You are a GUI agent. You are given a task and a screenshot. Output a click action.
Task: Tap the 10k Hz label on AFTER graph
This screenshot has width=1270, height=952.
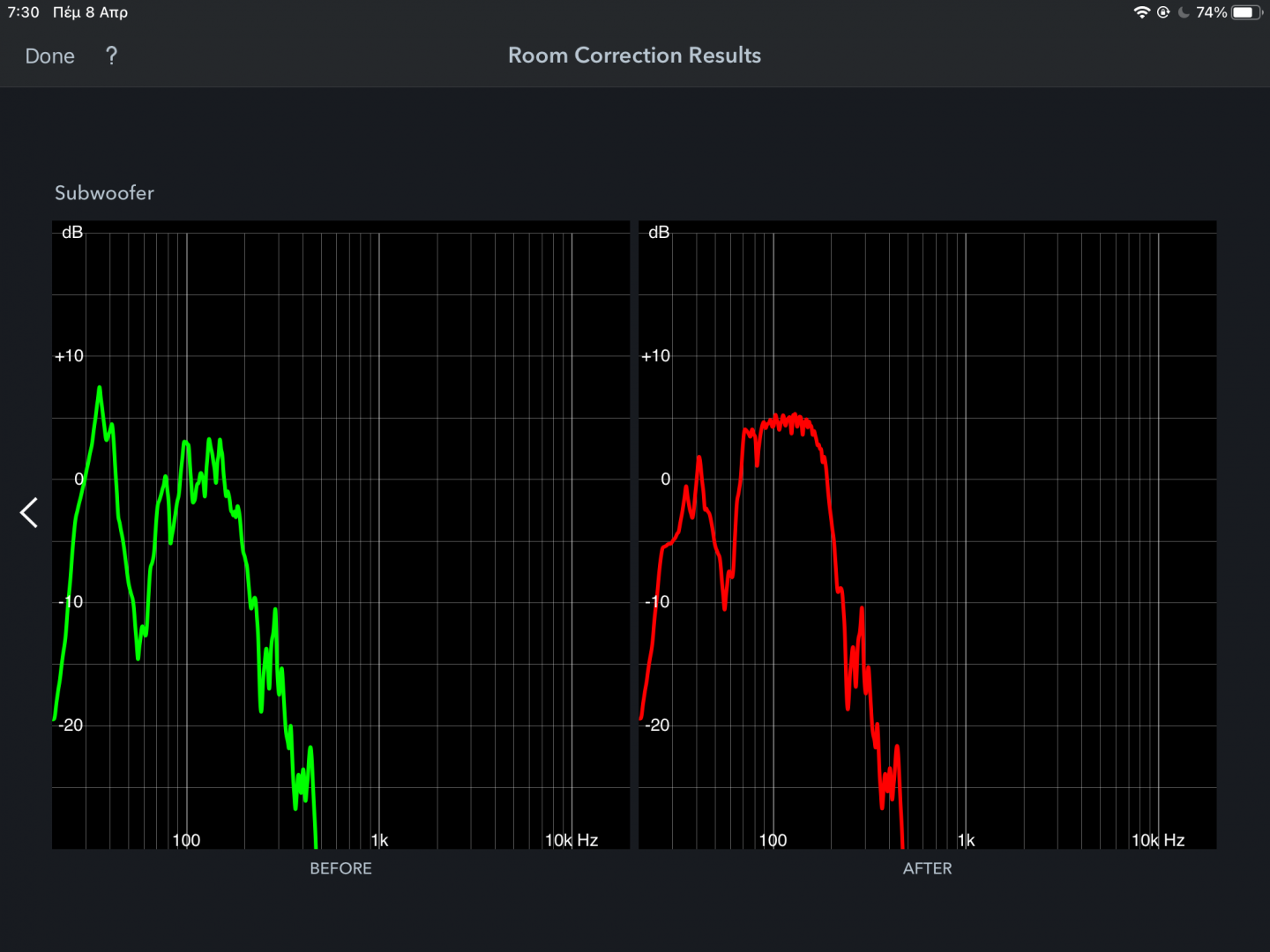(1157, 840)
